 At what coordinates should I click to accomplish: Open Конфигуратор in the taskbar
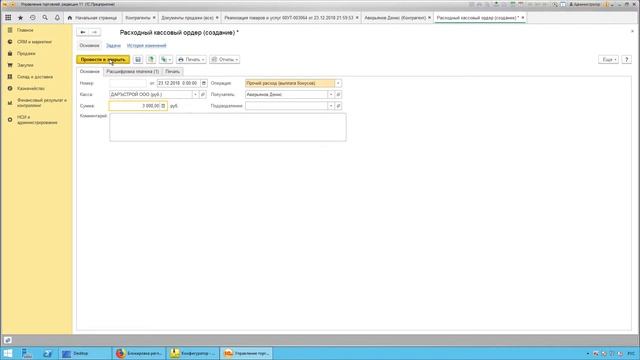(193, 353)
